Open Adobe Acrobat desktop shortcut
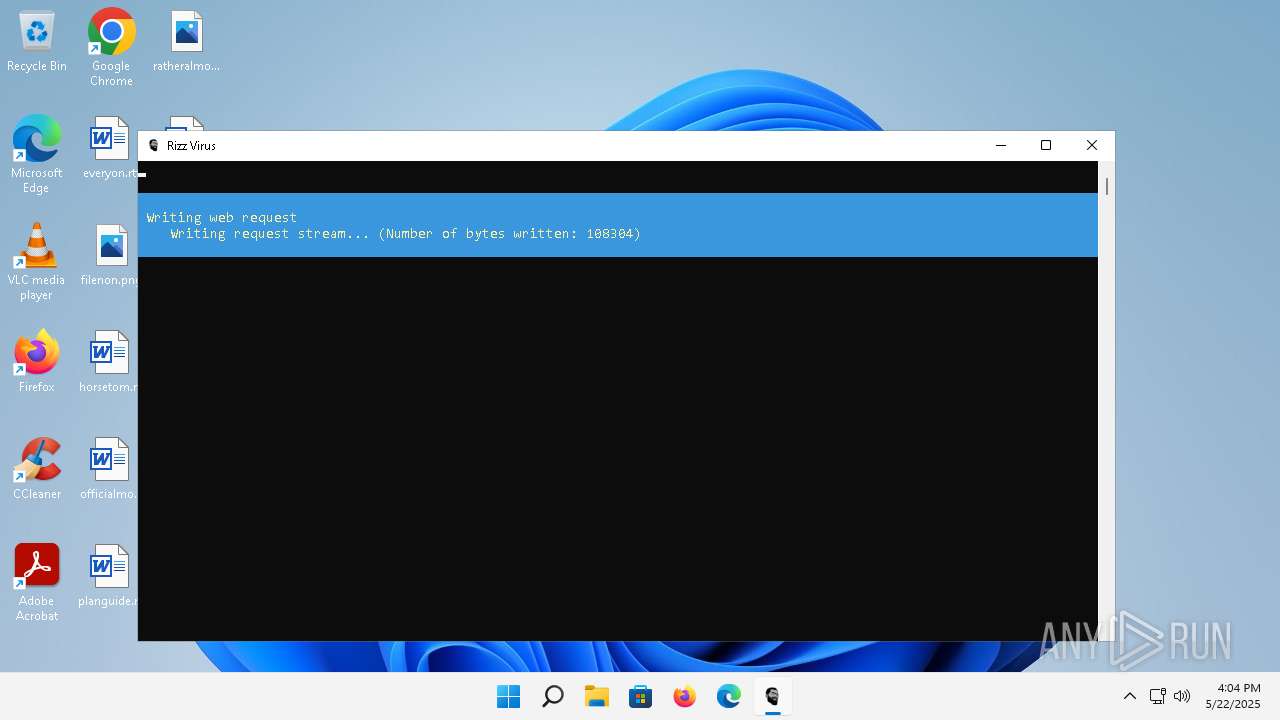The width and height of the screenshot is (1280, 720). coord(37,583)
